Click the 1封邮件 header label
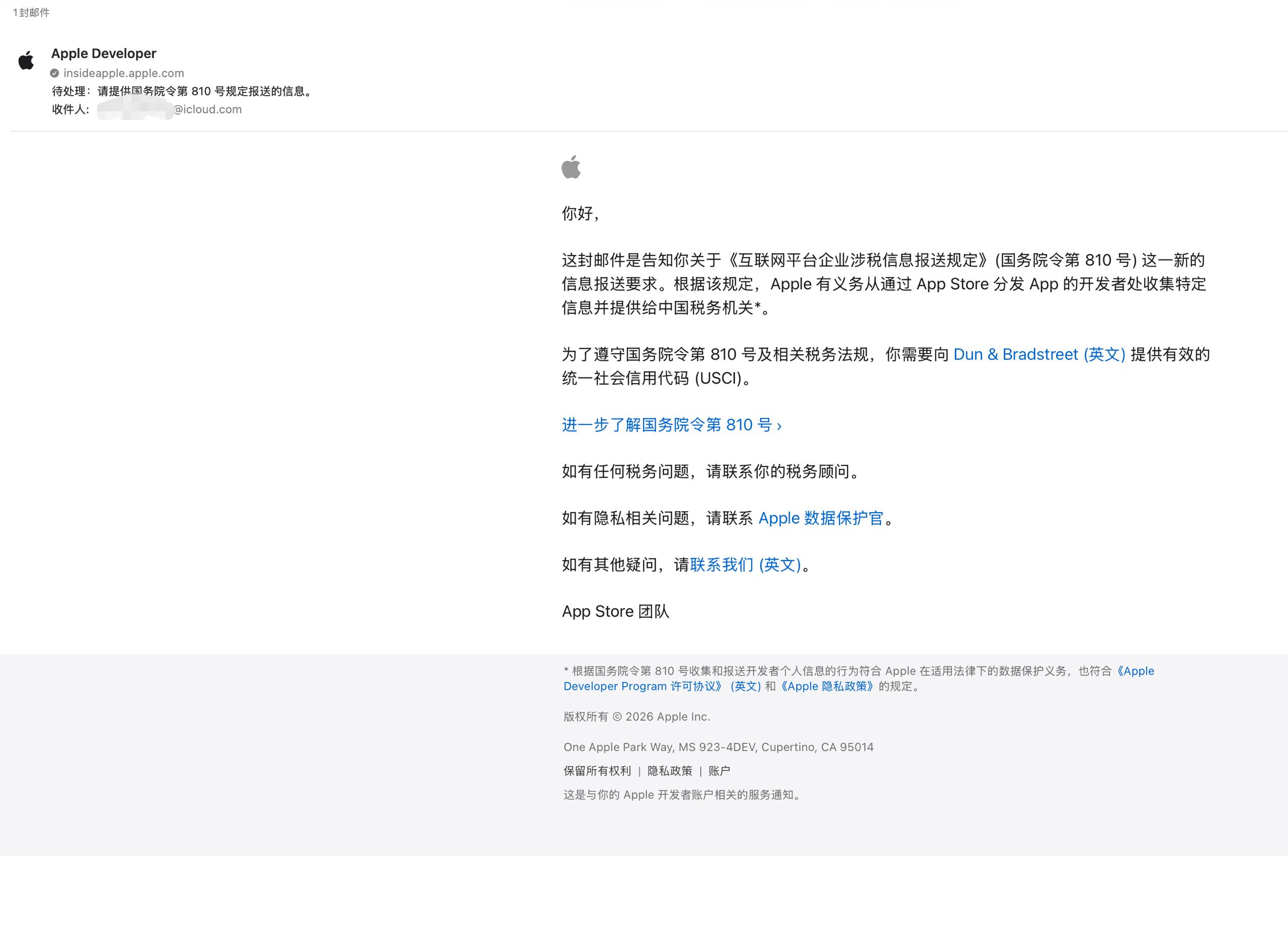This screenshot has height=929, width=1288. point(31,13)
